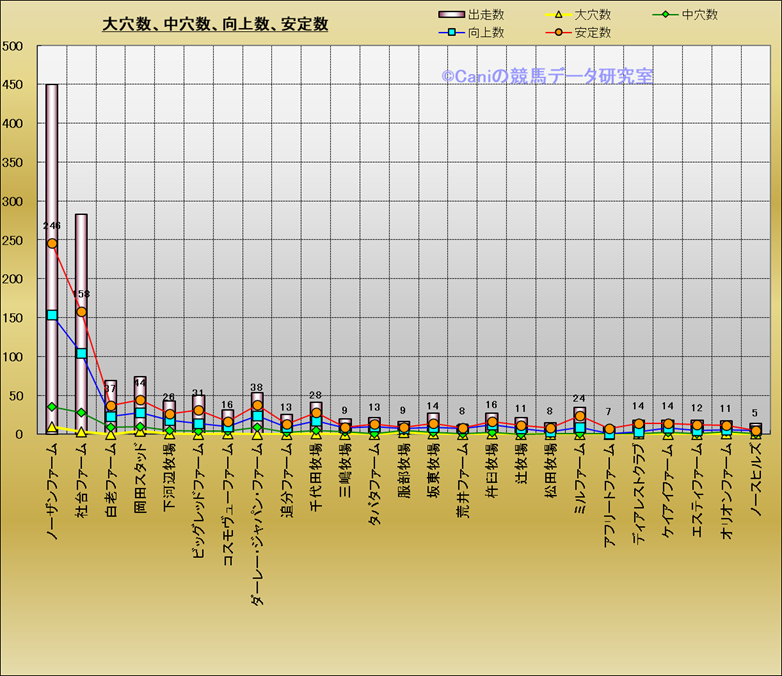Viewport: 782px width, 676px height.
Task: Select the data label 38 above ダーレー・ジャパン・ファーム
Action: click(257, 388)
